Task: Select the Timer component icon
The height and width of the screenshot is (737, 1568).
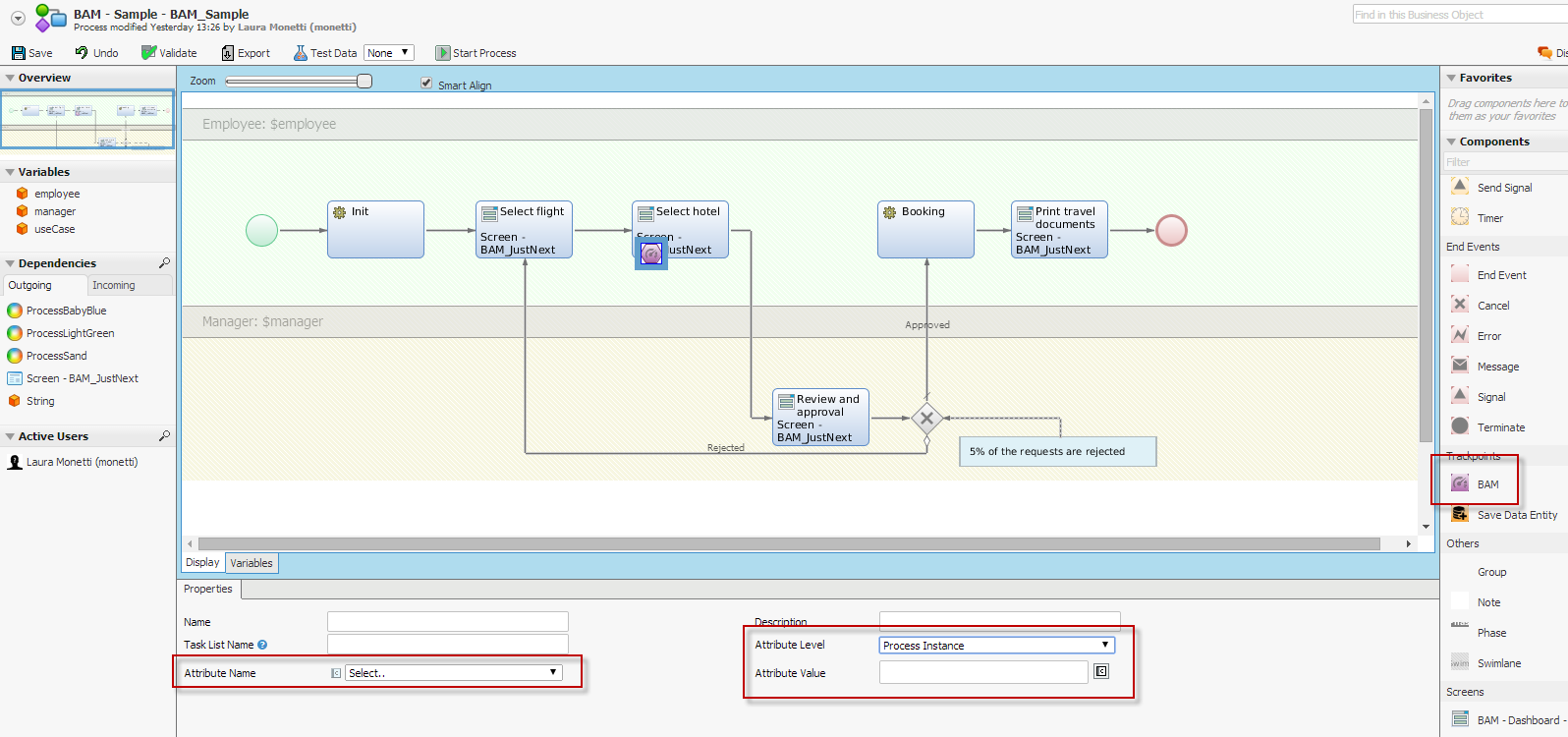Action: (1460, 217)
